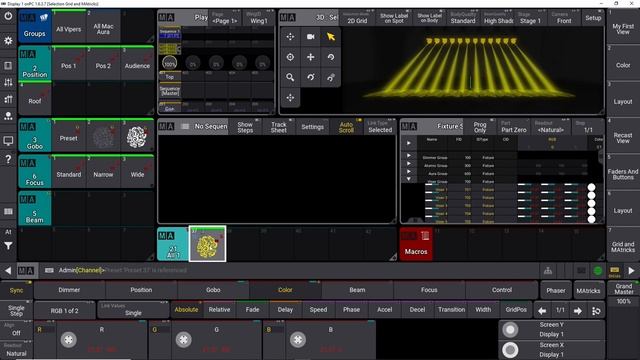Switch to the Dimmer feature group tab

(x=69, y=290)
